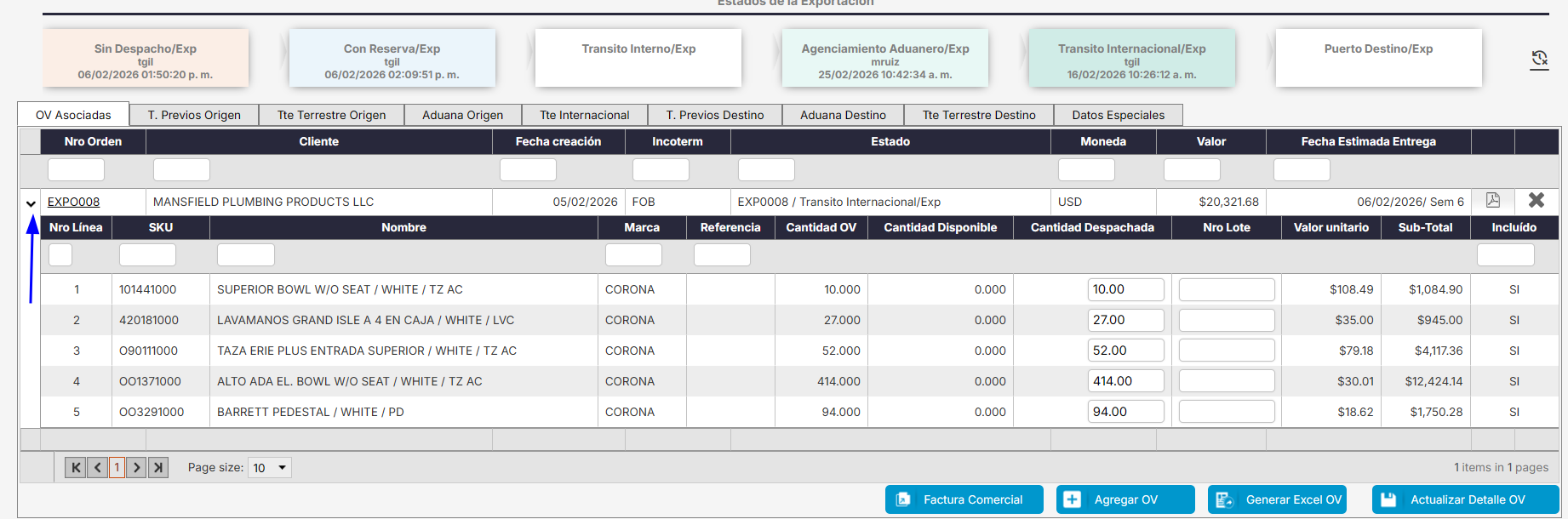This screenshot has width=1568, height=519.
Task: Go to the first page of the pager
Action: 76,467
